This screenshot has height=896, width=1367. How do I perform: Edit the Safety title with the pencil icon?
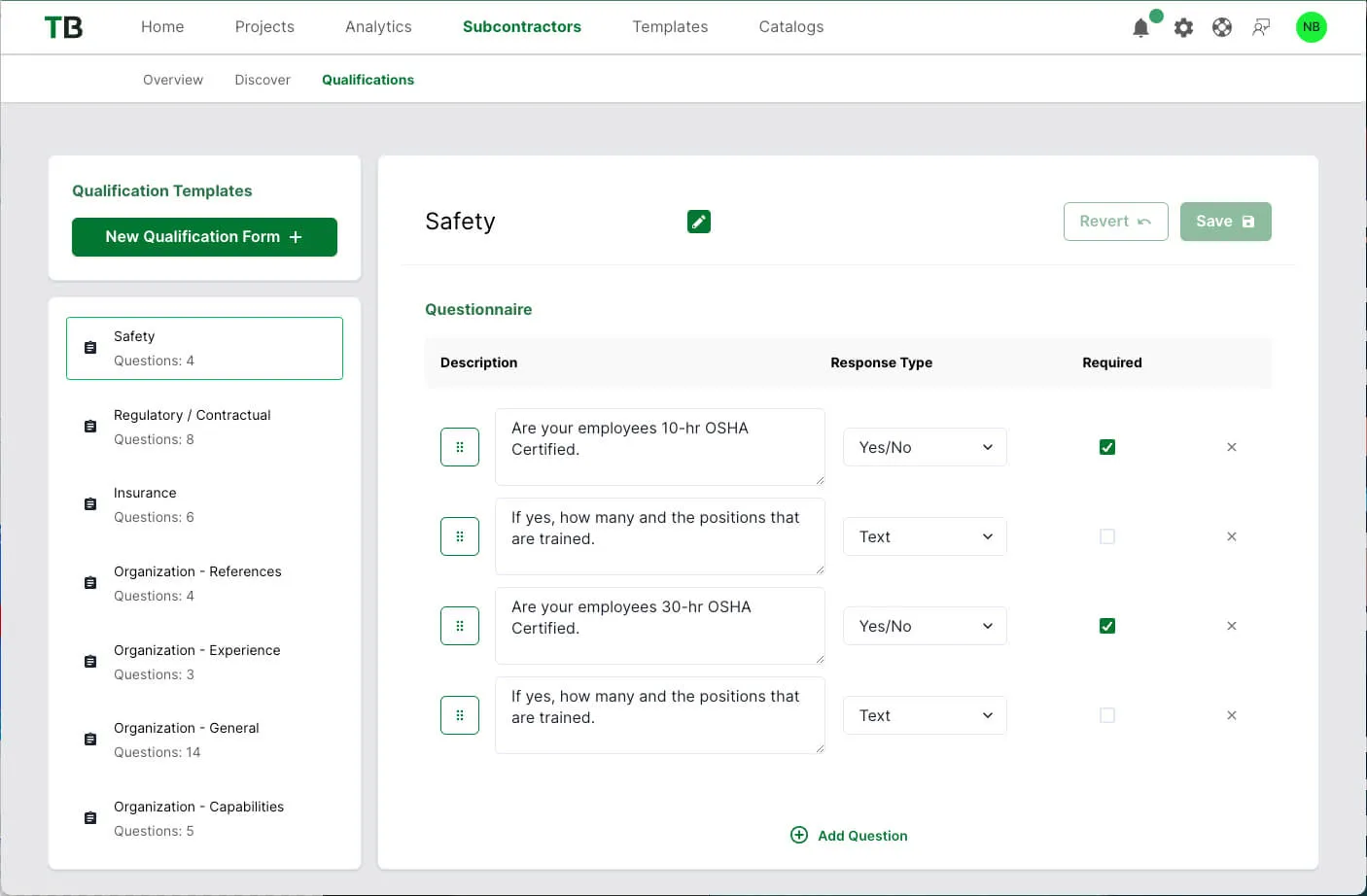pos(698,222)
